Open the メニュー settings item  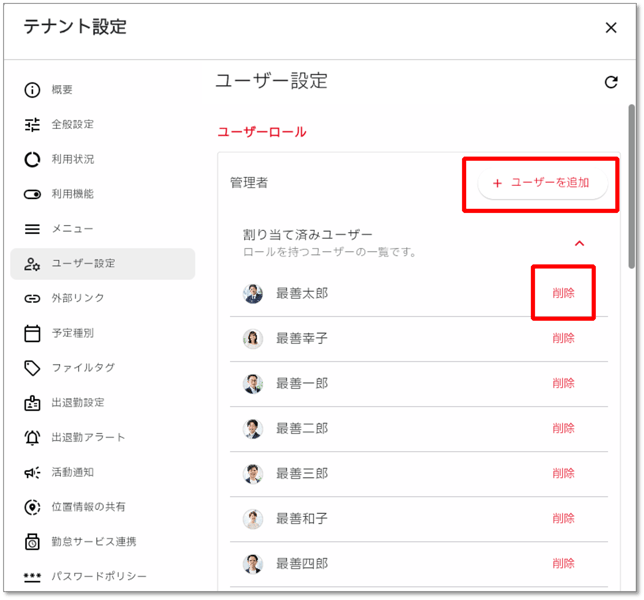pyautogui.click(x=103, y=229)
